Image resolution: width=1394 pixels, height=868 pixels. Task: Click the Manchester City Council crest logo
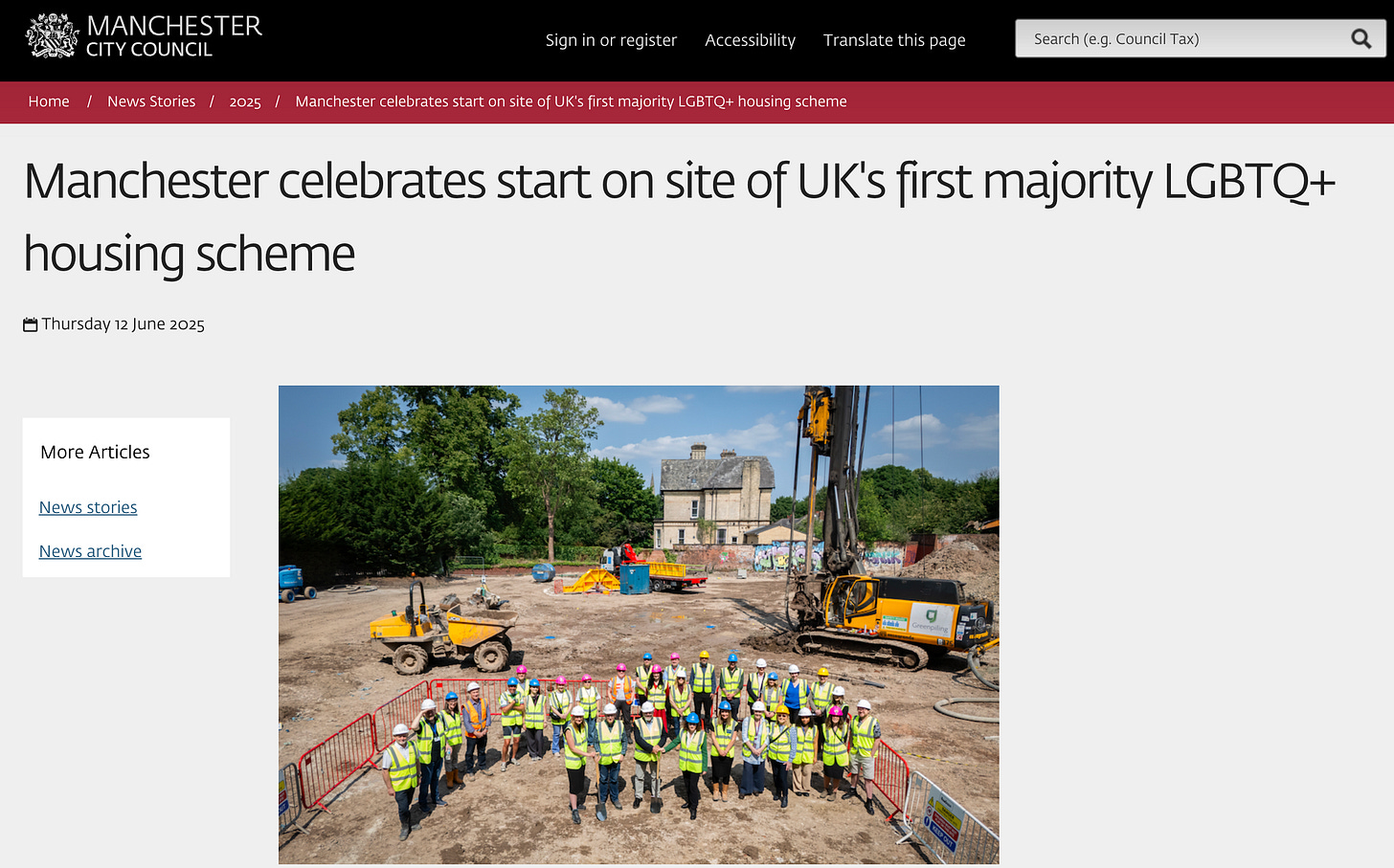pyautogui.click(x=52, y=36)
